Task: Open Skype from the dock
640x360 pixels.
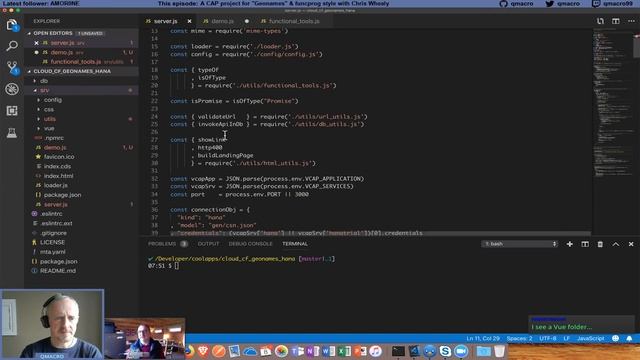Action: click(x=445, y=351)
